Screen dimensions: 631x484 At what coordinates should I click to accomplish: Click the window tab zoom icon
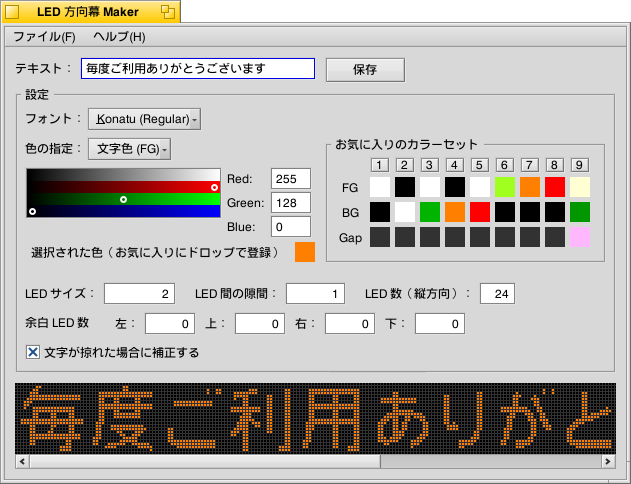pyautogui.click(x=168, y=12)
